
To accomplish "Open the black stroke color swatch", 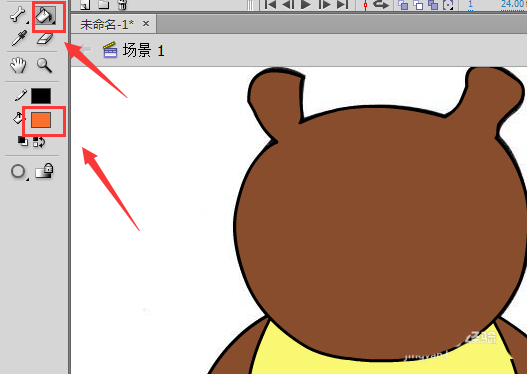I will [x=41, y=96].
